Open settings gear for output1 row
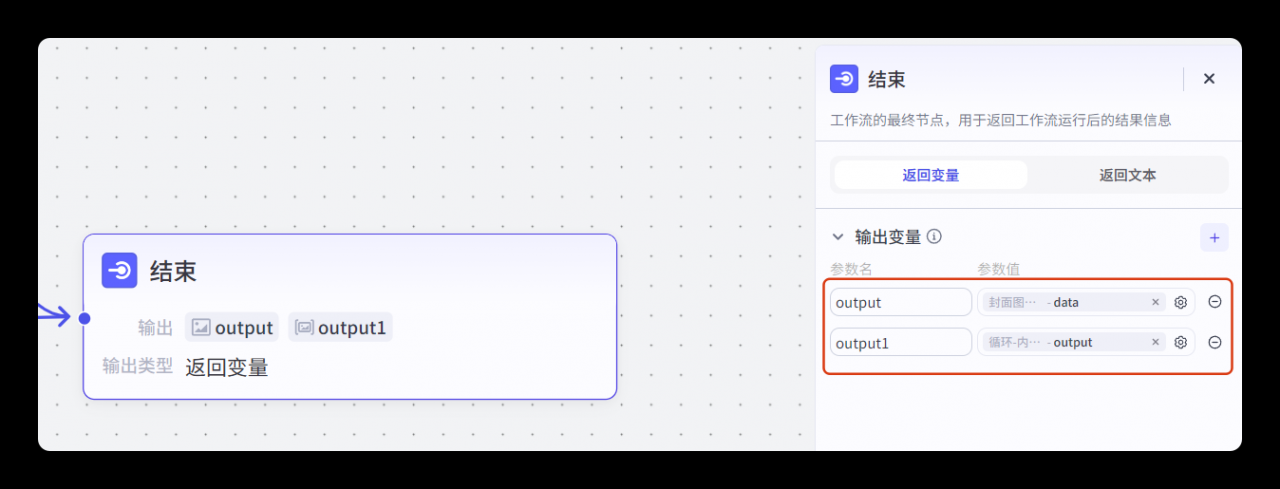Viewport: 1280px width, 489px height. pos(1180,342)
